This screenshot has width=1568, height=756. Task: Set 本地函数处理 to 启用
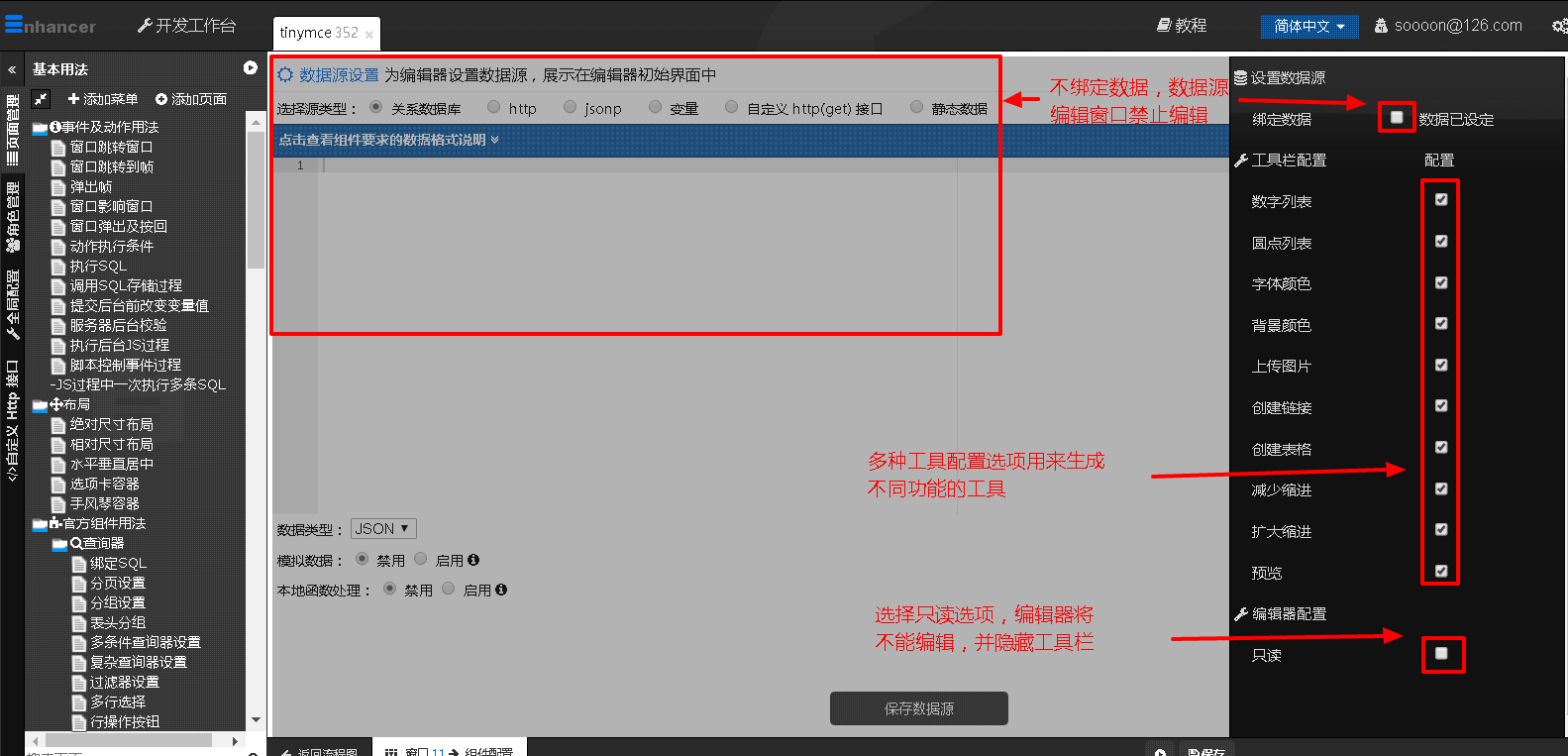(x=449, y=589)
